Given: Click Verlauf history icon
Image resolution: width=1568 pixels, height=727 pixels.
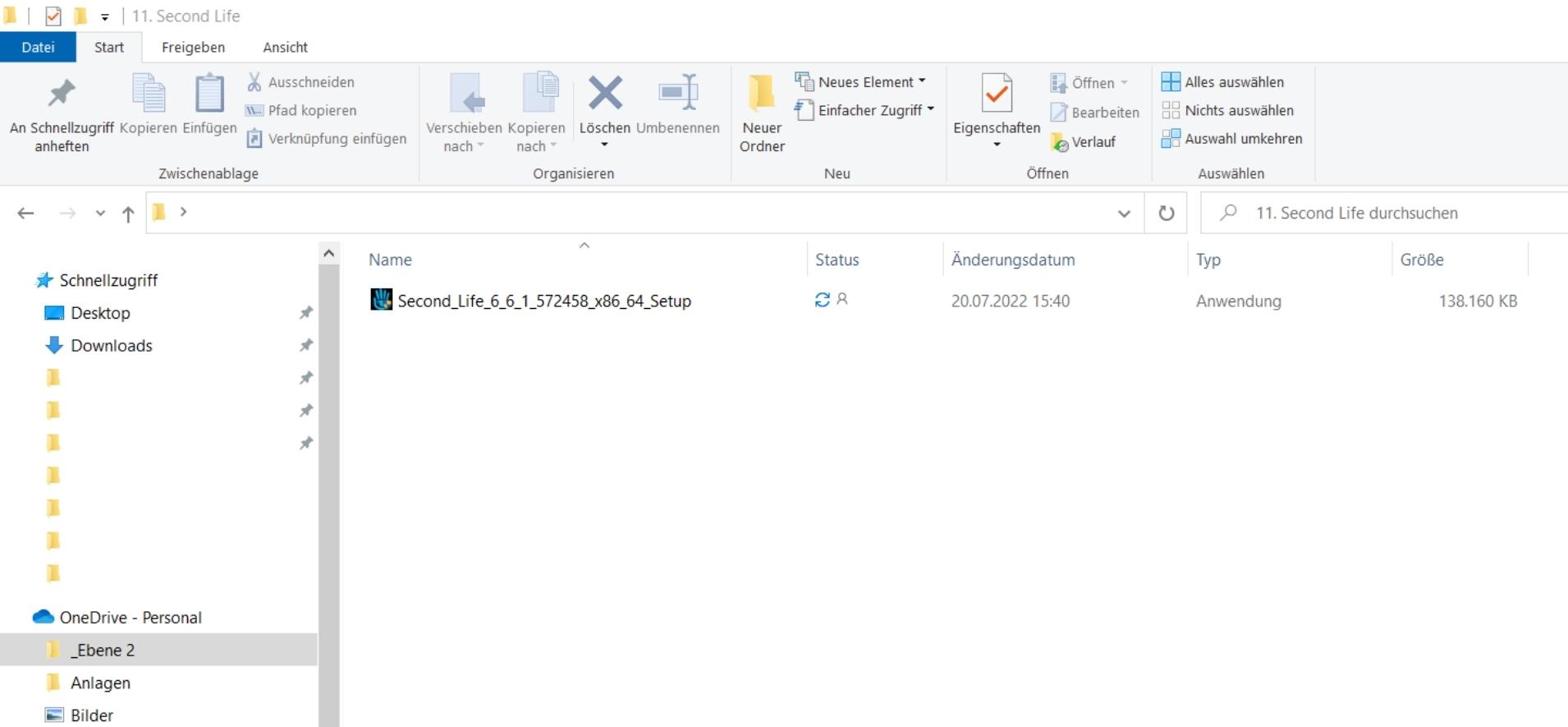Looking at the screenshot, I should 1060,143.
